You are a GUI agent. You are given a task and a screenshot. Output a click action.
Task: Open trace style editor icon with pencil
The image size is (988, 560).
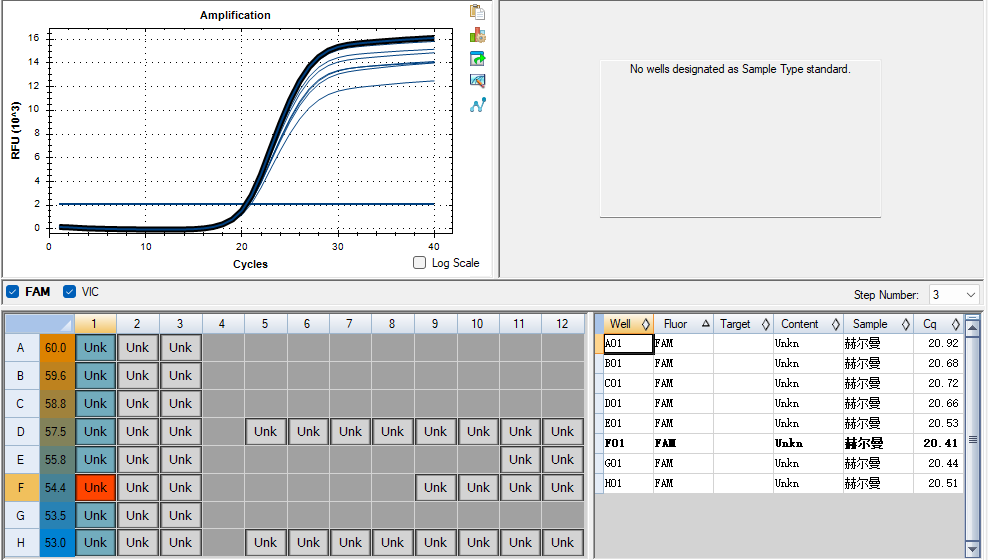click(x=478, y=81)
